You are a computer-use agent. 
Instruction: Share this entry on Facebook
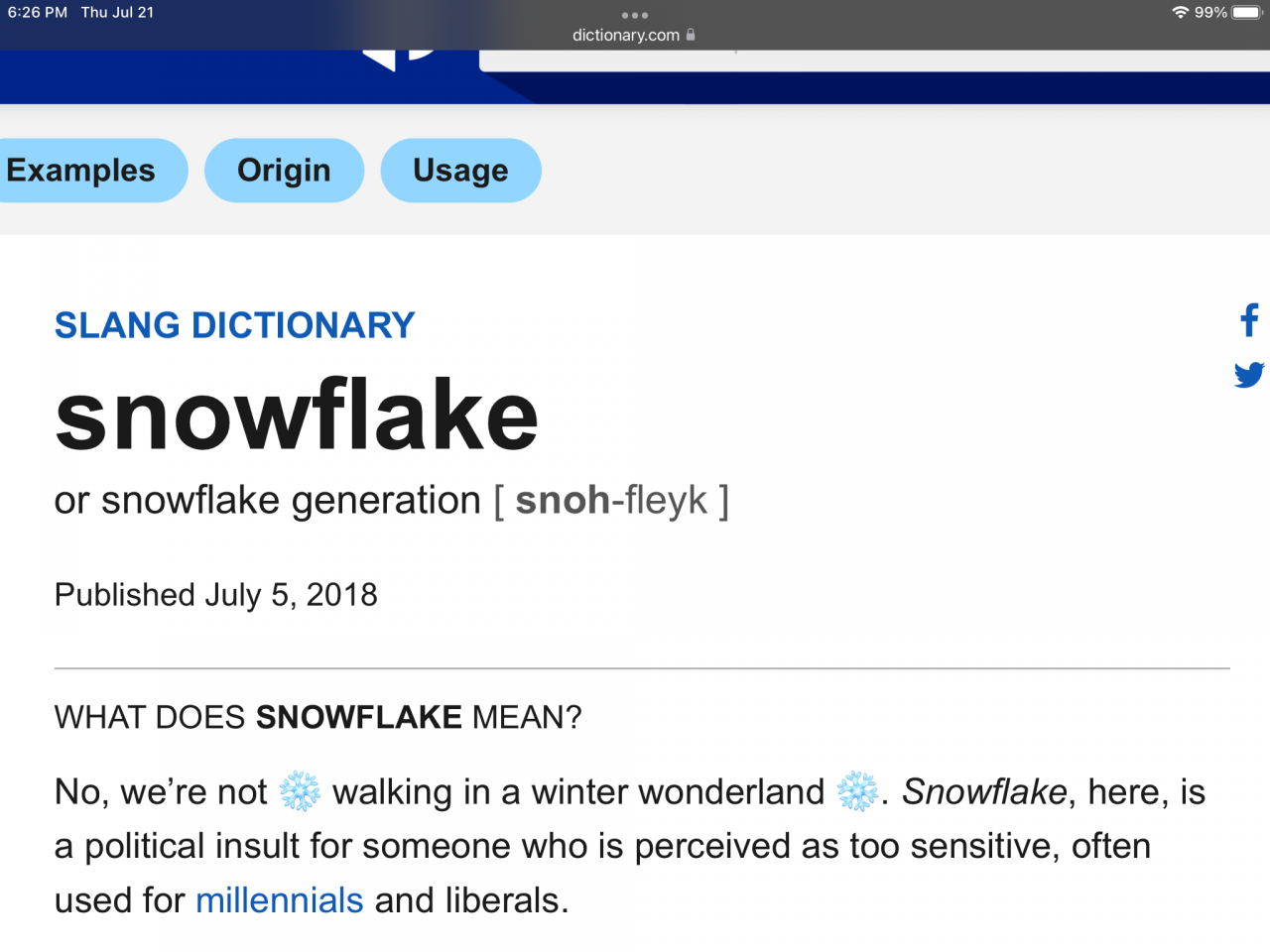1249,320
